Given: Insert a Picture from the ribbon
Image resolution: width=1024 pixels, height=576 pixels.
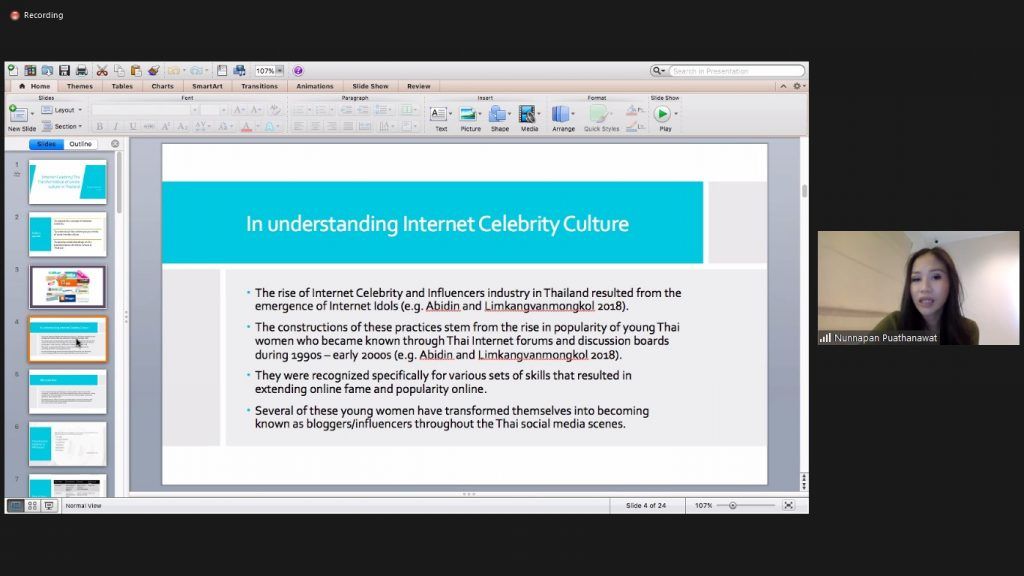Looking at the screenshot, I should [470, 116].
